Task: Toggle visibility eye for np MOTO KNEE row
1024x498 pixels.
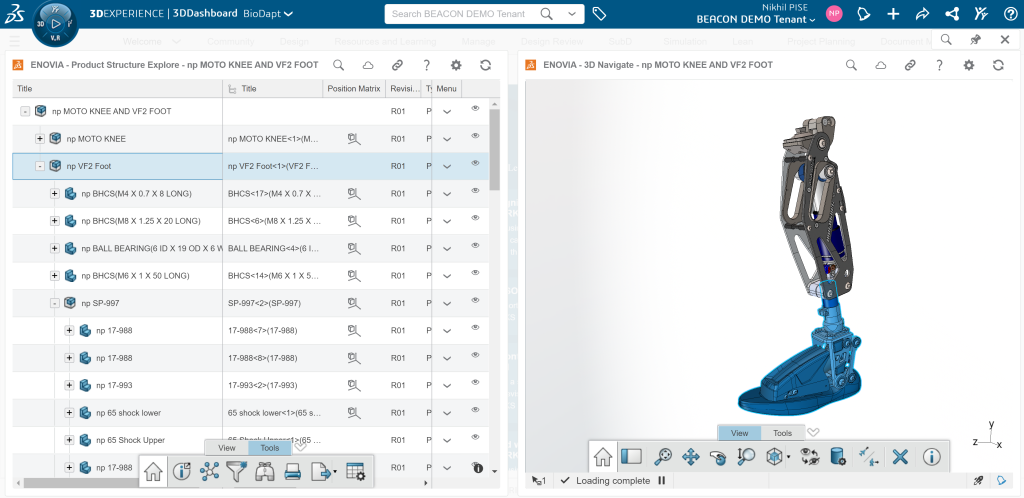Action: pos(475,136)
